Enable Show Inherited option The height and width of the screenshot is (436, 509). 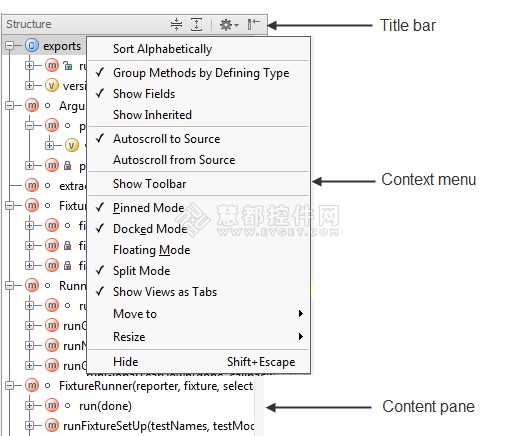point(199,115)
